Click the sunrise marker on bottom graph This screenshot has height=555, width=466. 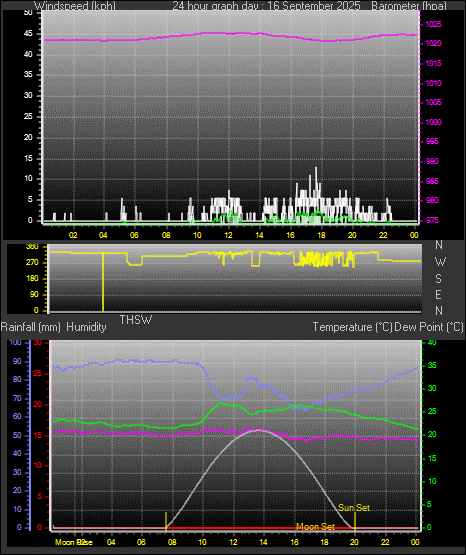[x=166, y=521]
